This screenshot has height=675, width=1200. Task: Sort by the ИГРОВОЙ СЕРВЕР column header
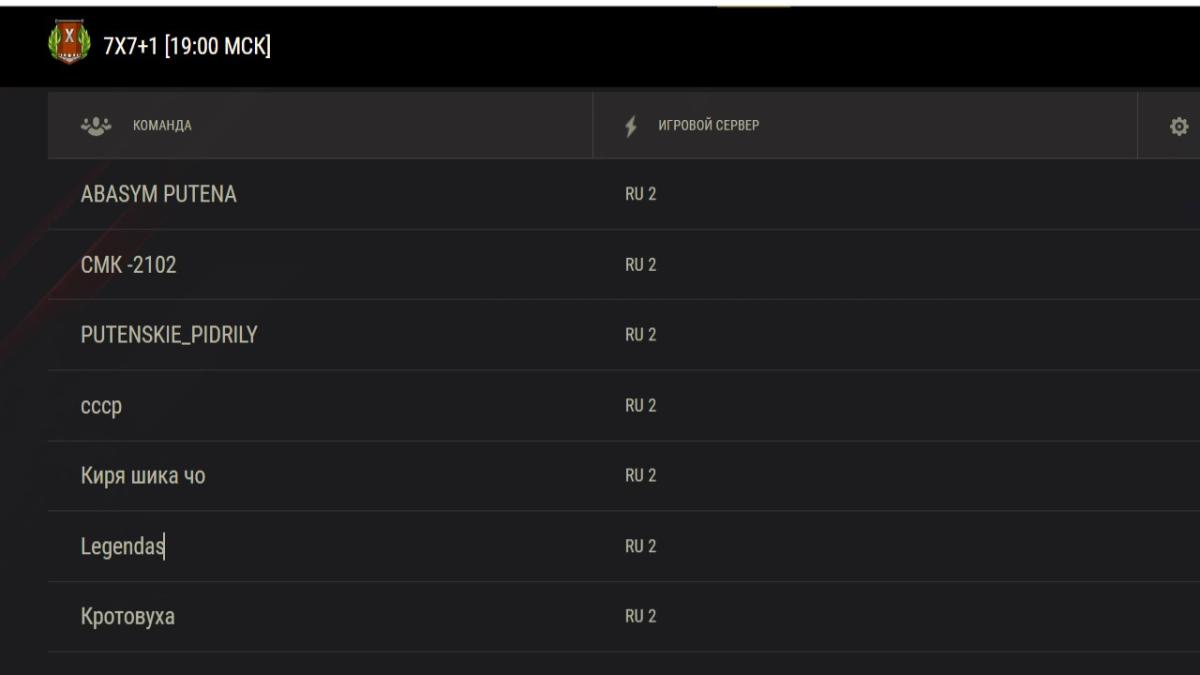click(708, 126)
